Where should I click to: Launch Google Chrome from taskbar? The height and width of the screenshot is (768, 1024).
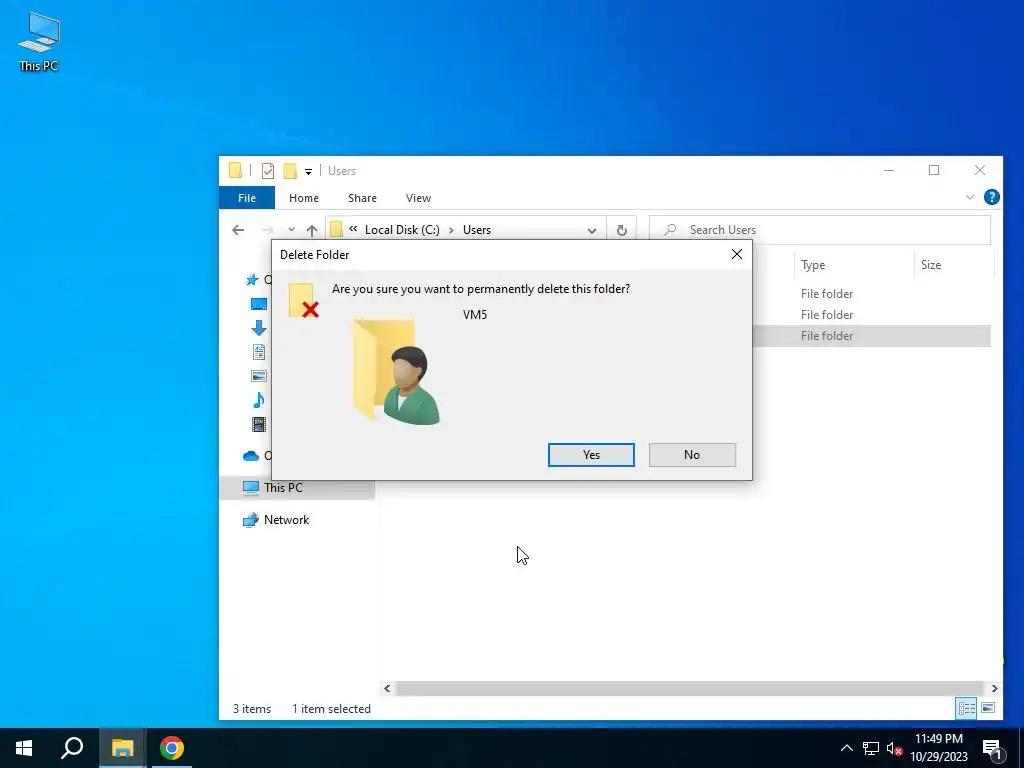coord(172,748)
